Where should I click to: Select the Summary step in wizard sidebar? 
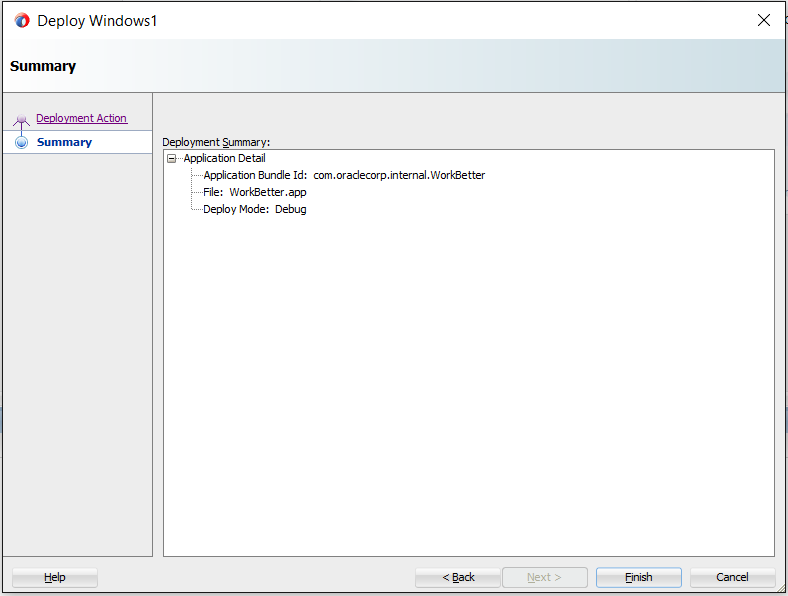click(64, 142)
